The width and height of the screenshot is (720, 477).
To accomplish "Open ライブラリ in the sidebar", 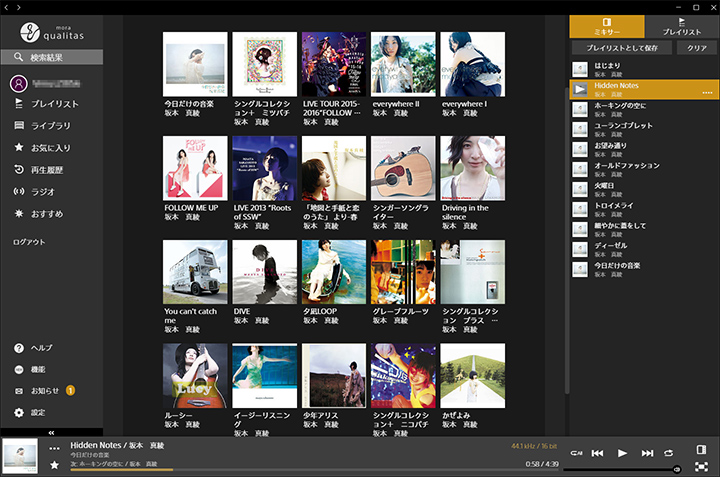I will click(x=51, y=125).
